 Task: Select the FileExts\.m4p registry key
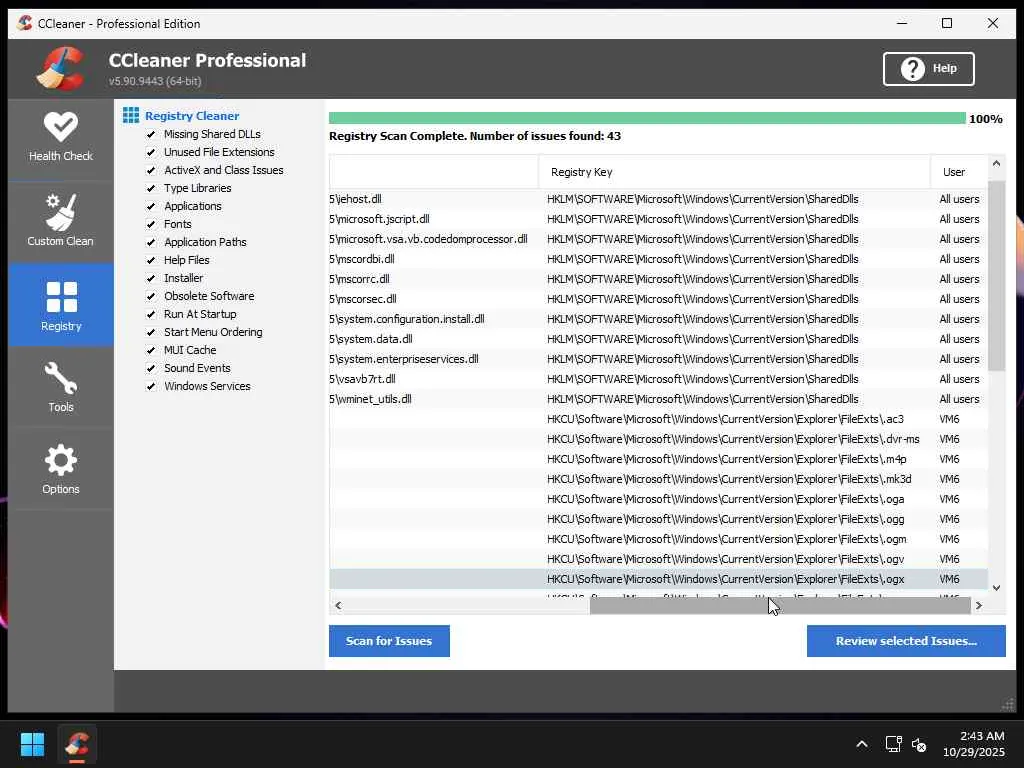658,459
